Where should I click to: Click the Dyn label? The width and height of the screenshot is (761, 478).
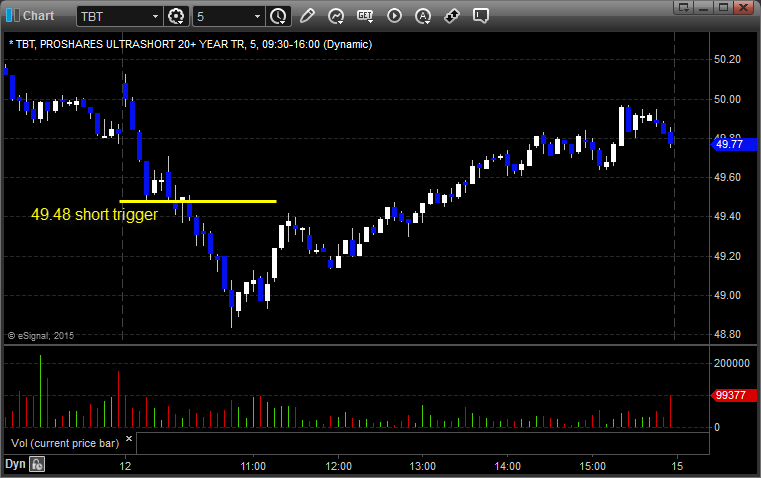15,464
